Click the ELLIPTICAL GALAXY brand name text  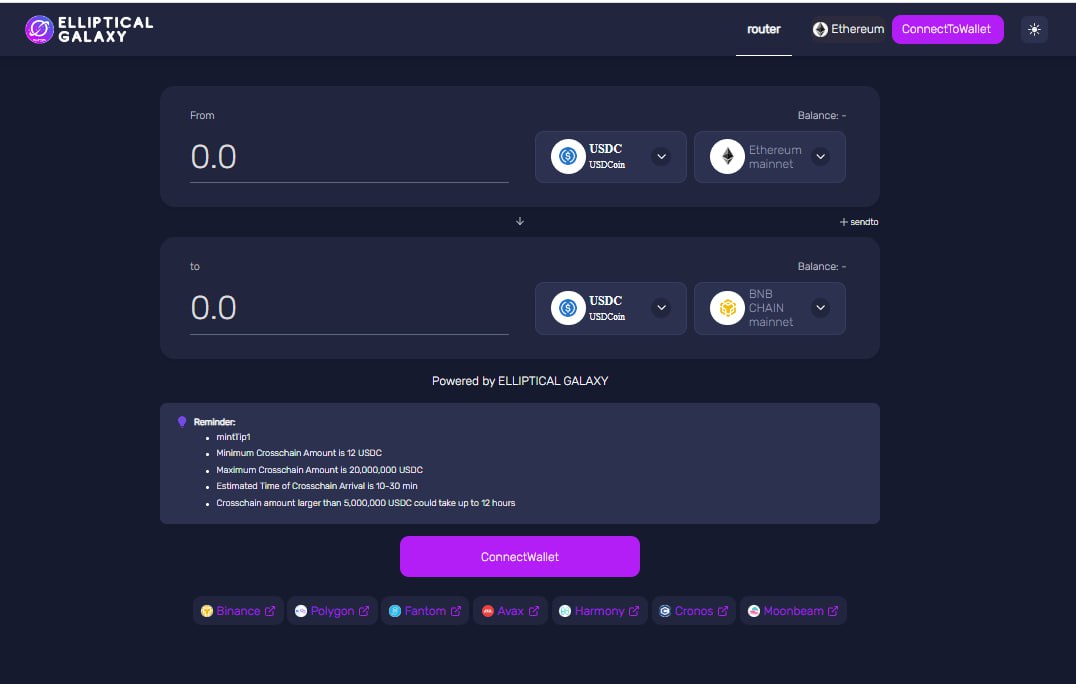pyautogui.click(x=105, y=30)
